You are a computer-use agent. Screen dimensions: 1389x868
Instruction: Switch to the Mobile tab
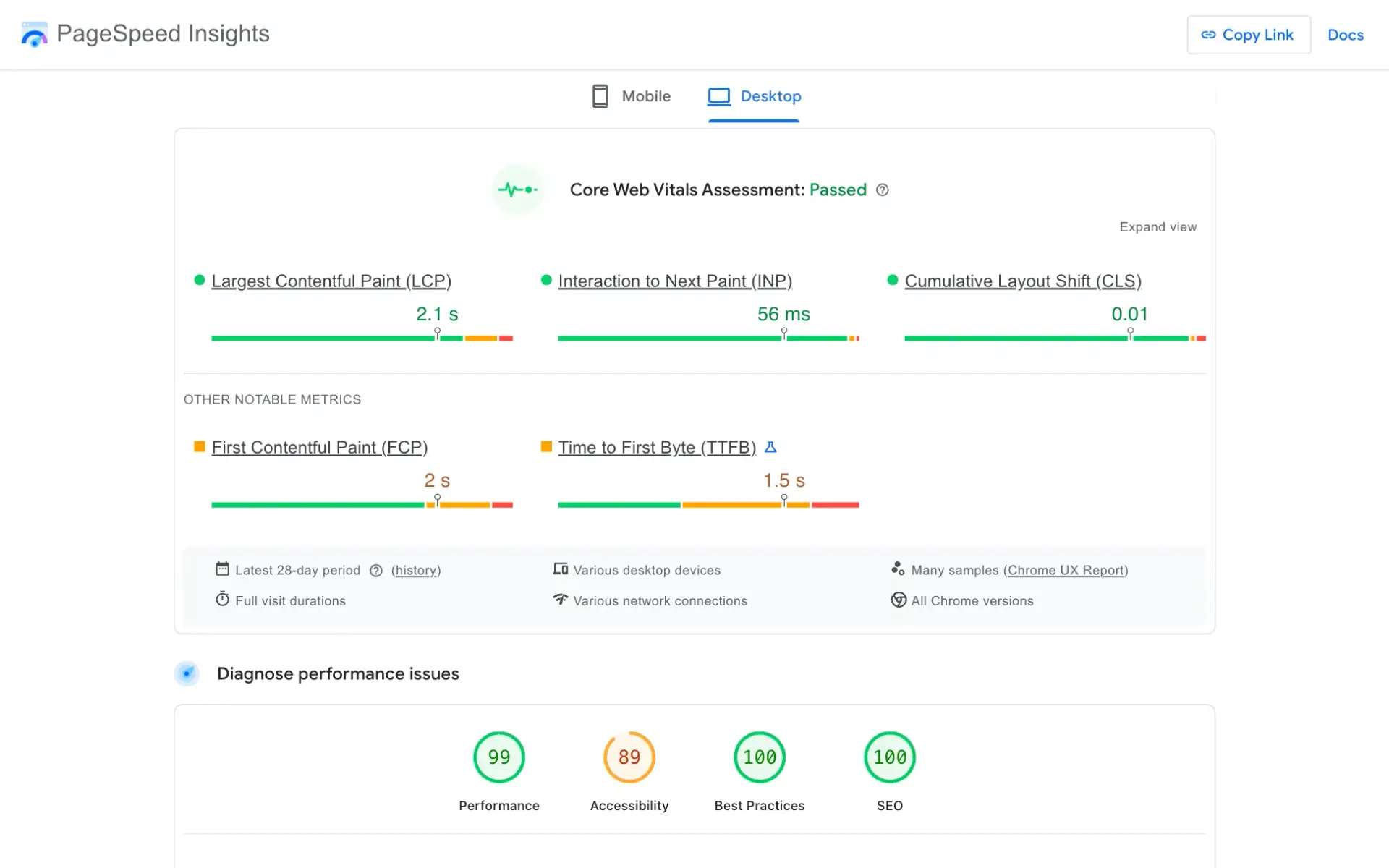[632, 97]
